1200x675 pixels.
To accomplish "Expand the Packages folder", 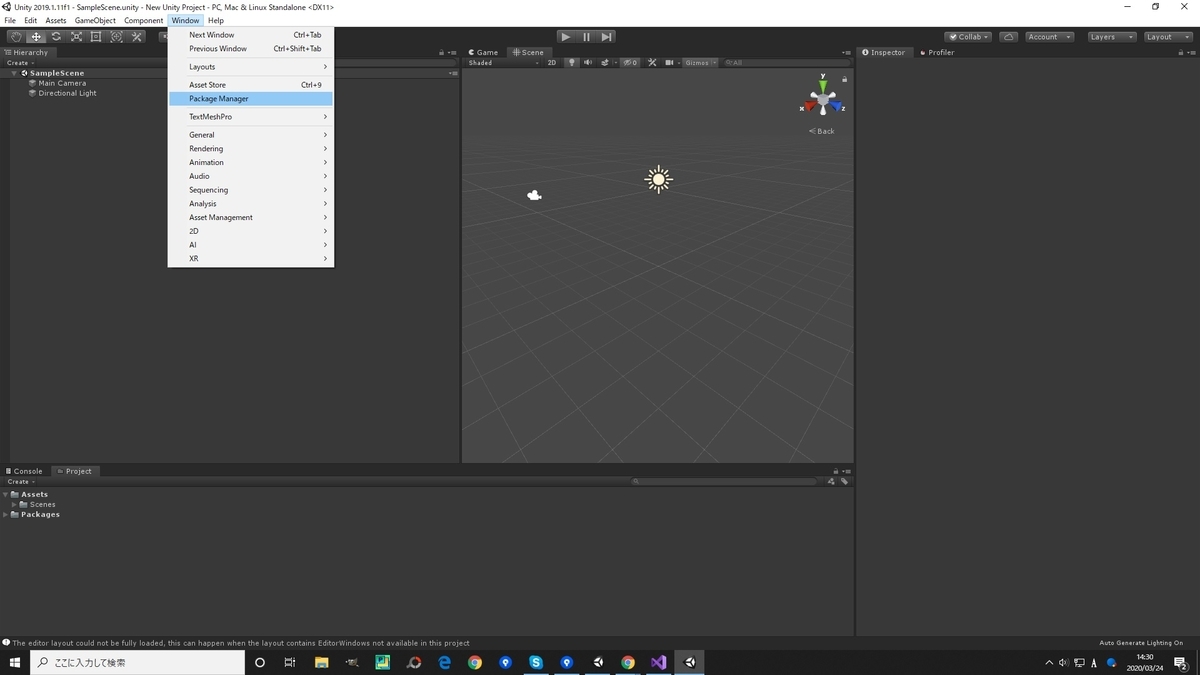I will click(6, 514).
